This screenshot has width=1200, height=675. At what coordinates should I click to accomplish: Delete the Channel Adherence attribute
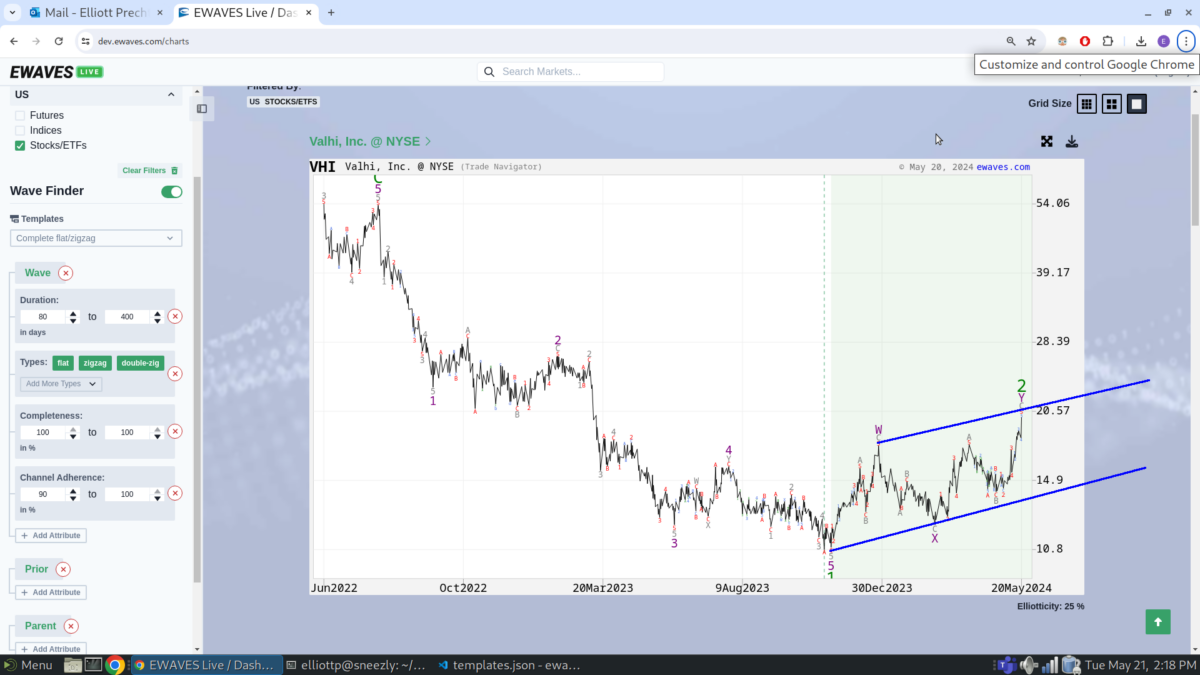pos(174,493)
